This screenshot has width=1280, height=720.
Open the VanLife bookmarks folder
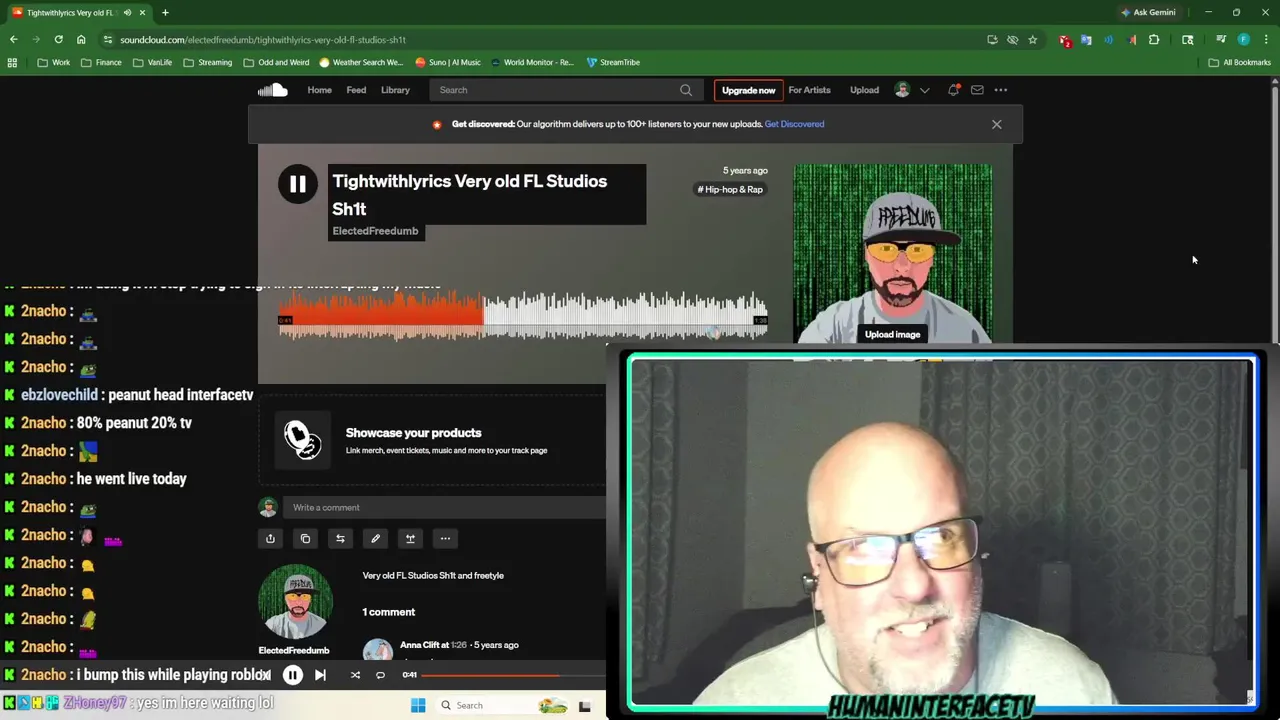click(x=152, y=62)
